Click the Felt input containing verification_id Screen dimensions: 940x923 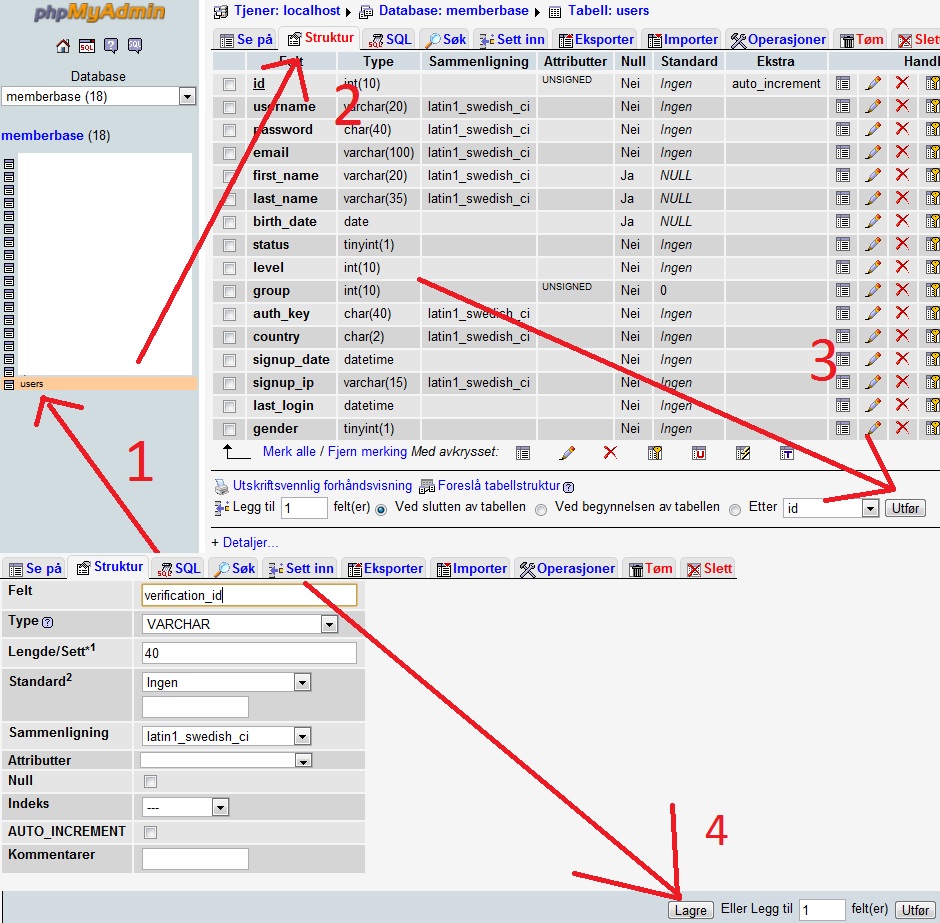pyautogui.click(x=249, y=595)
